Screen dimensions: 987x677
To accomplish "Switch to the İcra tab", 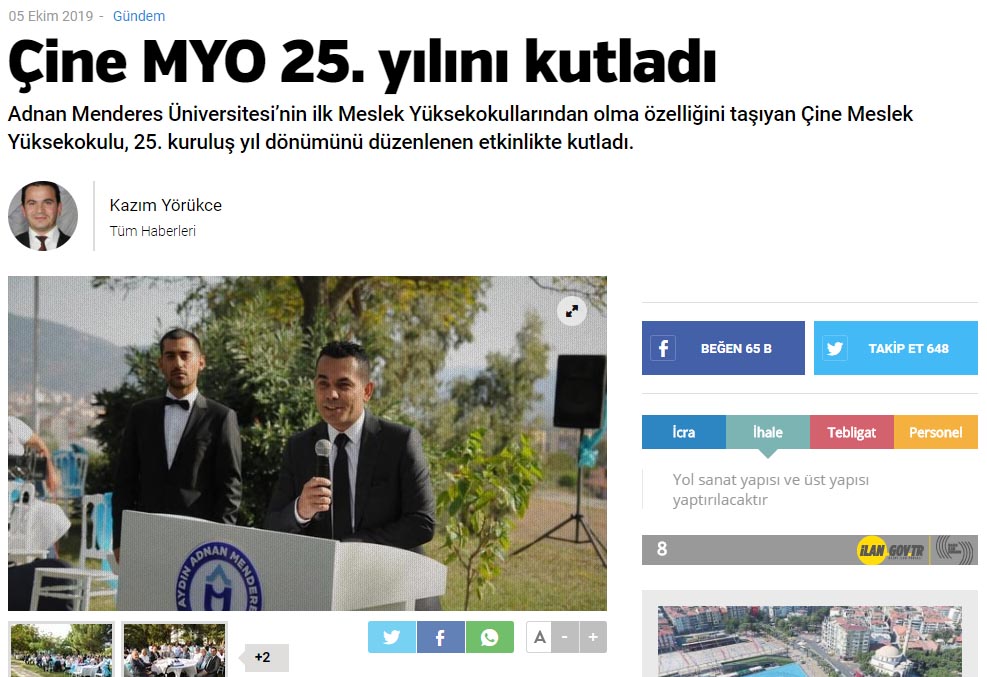I will coord(684,432).
